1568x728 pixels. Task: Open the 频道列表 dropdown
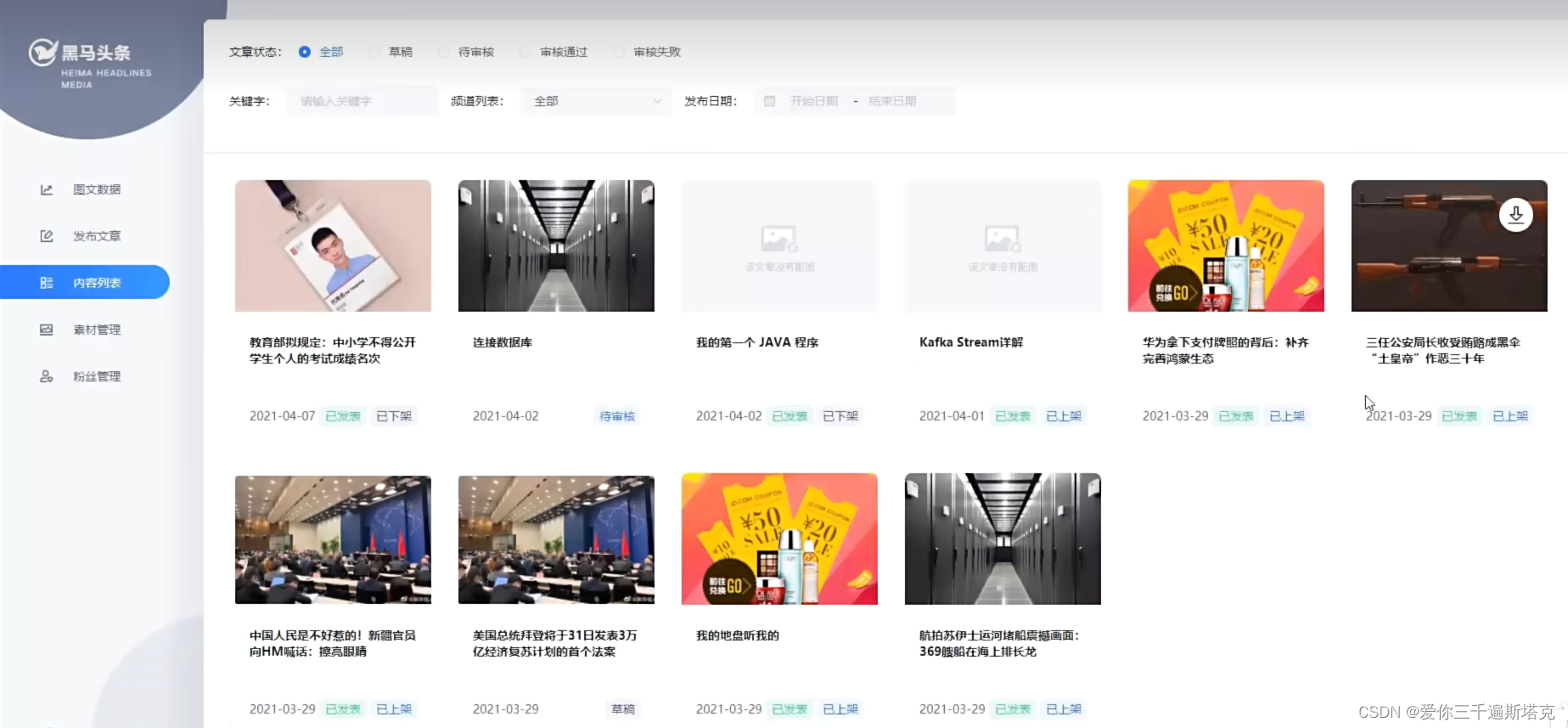pyautogui.click(x=596, y=101)
